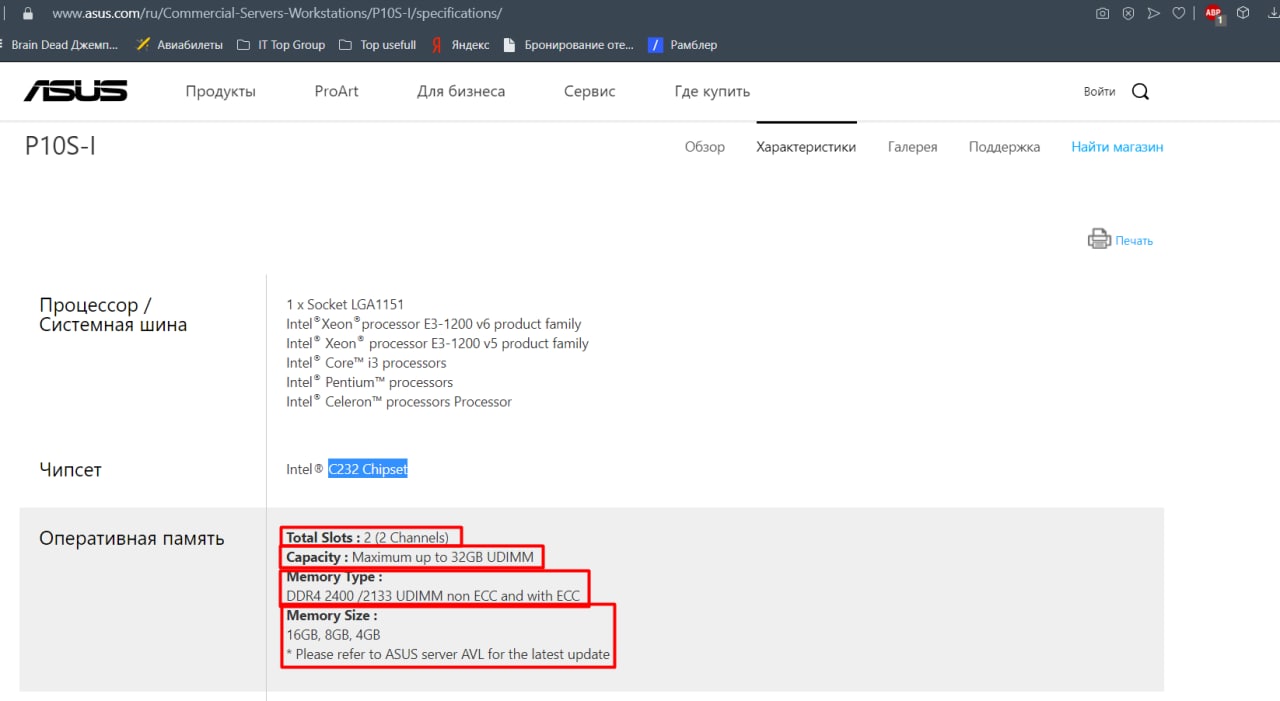Image resolution: width=1280 pixels, height=701 pixels.
Task: Click the Xeon E3-1200 v6 product family line
Action: (x=434, y=324)
